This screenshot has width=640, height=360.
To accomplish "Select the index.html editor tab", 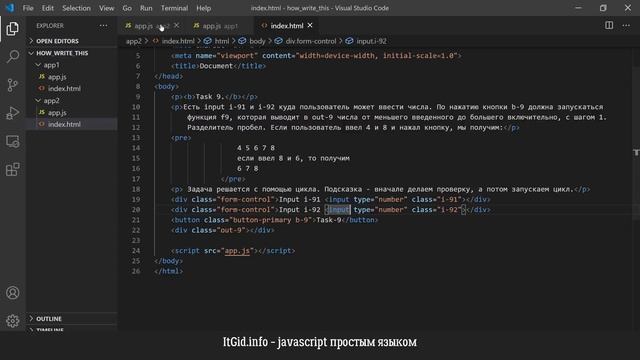I will [287, 26].
